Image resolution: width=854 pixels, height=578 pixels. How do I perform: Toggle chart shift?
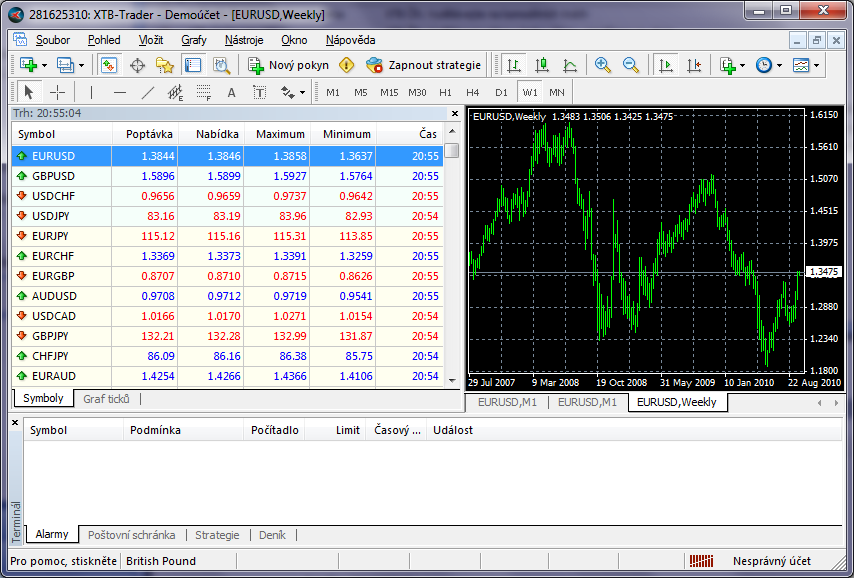point(694,65)
